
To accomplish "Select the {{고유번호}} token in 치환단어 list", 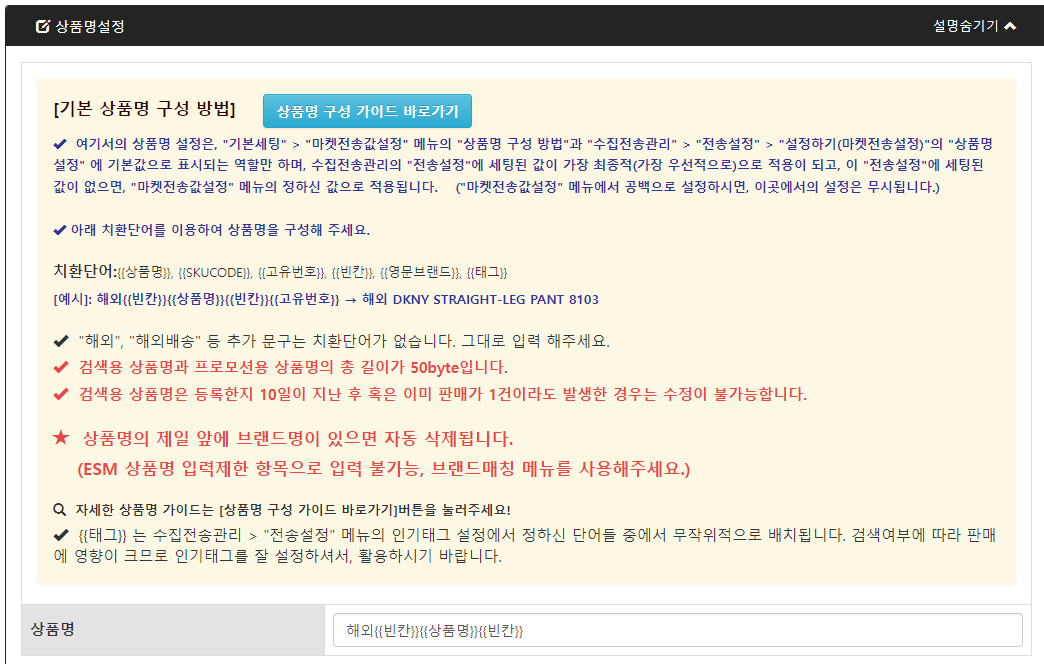I will pyautogui.click(x=291, y=272).
